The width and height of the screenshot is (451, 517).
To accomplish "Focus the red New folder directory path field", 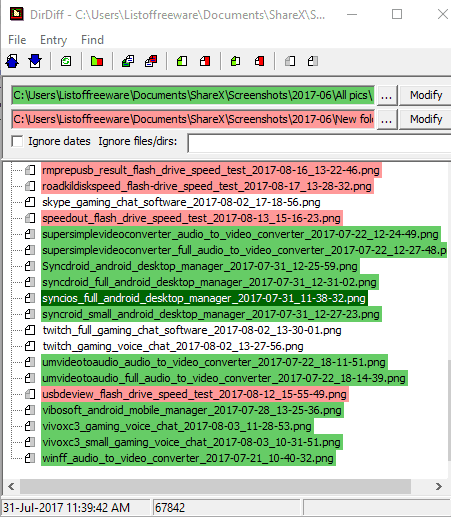I will point(193,119).
